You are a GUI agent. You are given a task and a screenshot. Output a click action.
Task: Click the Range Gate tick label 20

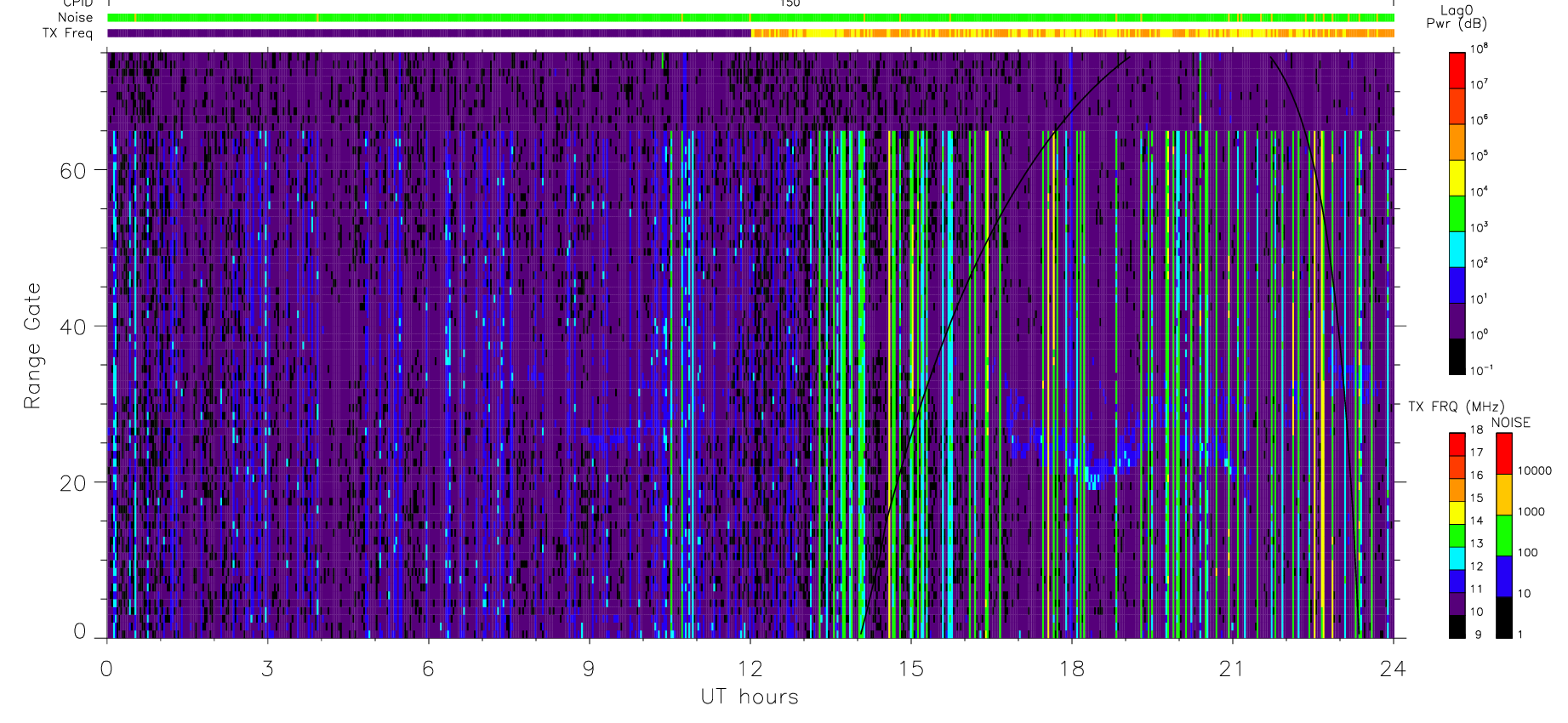pos(72,482)
